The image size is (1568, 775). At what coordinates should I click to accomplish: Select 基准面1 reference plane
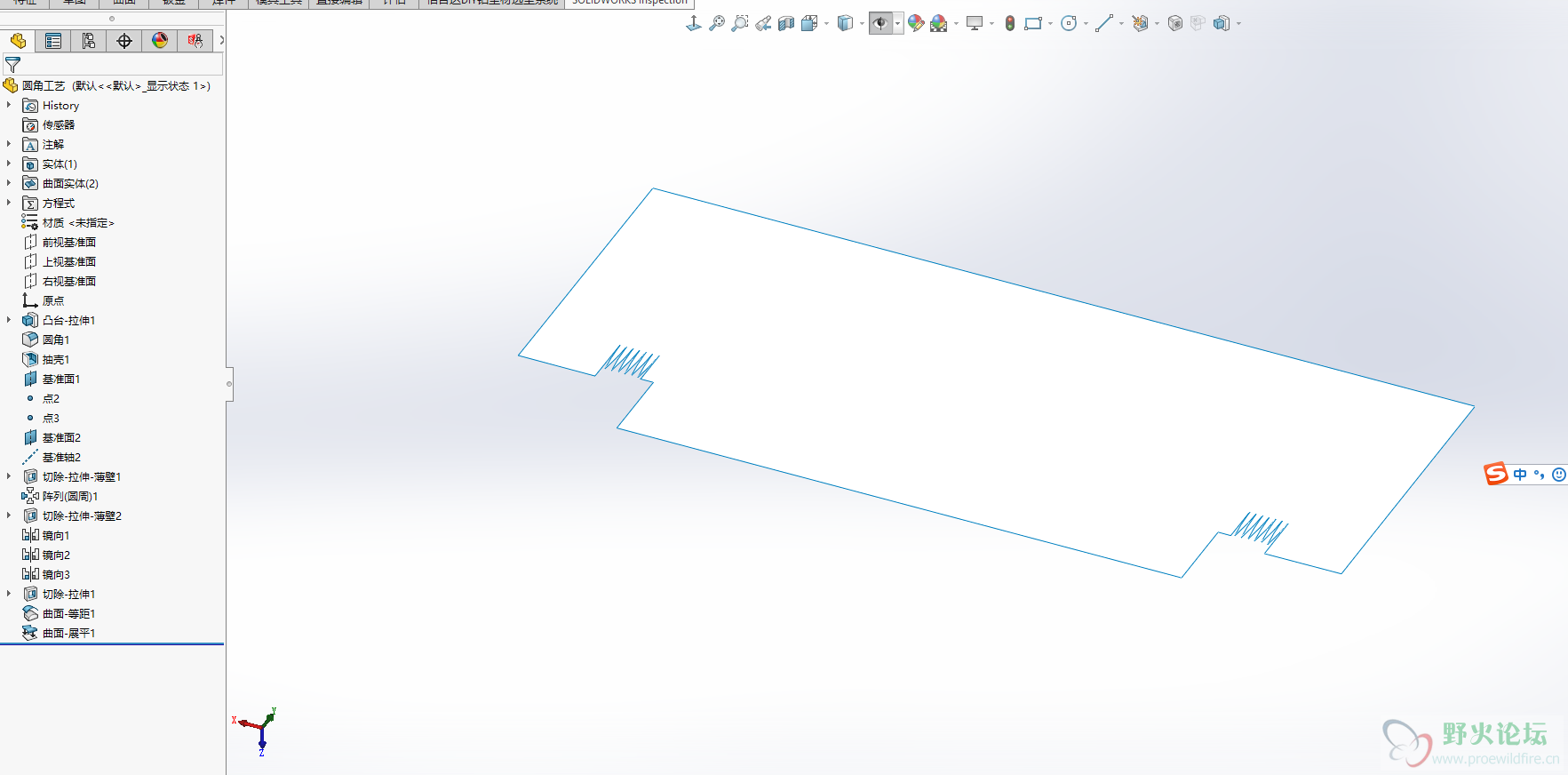click(51, 379)
